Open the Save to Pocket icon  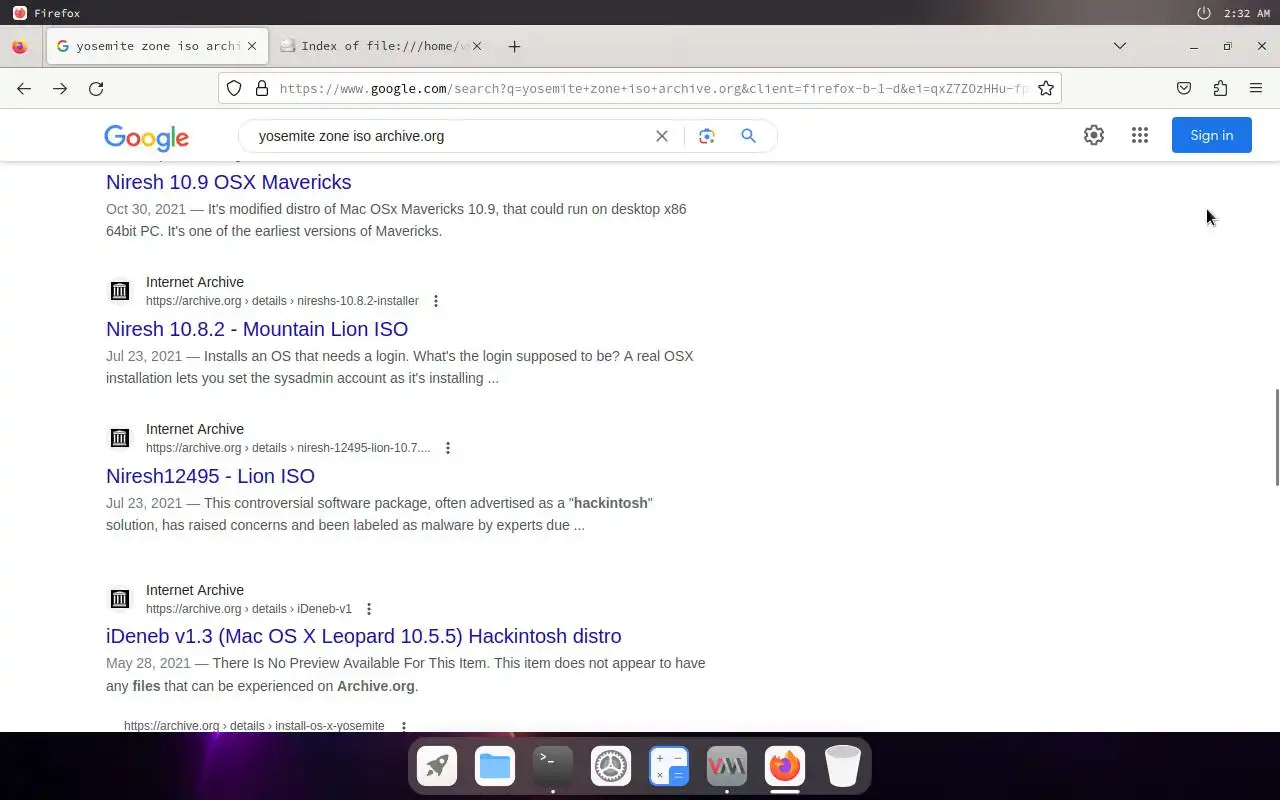1184,88
